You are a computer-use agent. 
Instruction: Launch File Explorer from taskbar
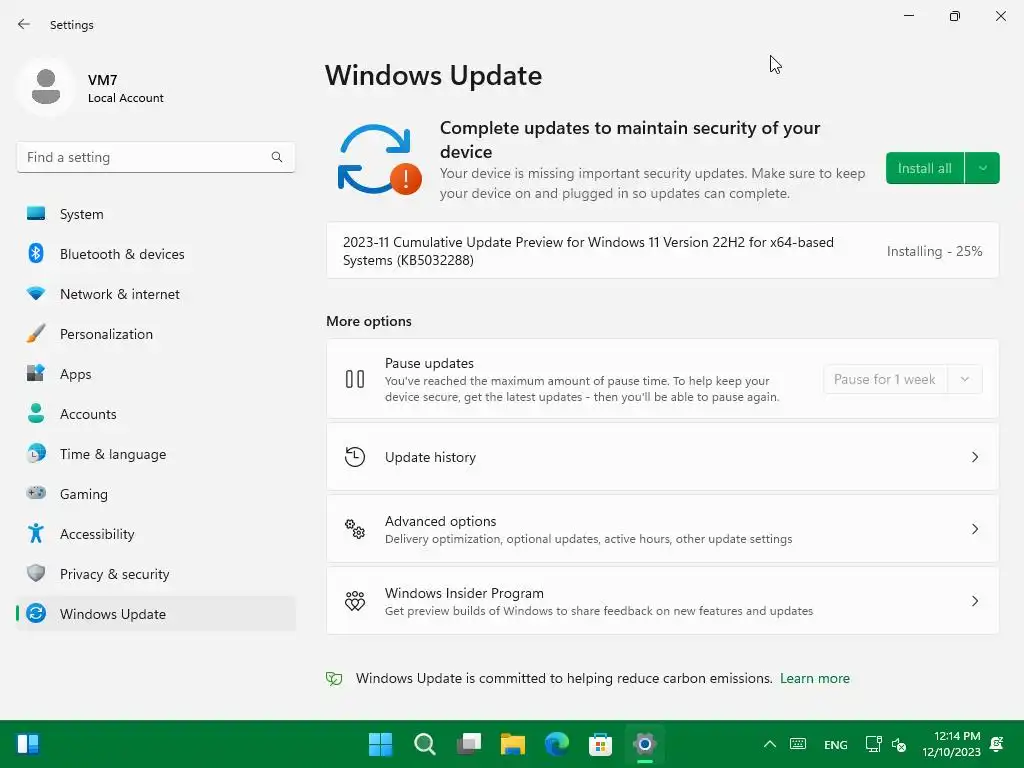tap(513, 744)
